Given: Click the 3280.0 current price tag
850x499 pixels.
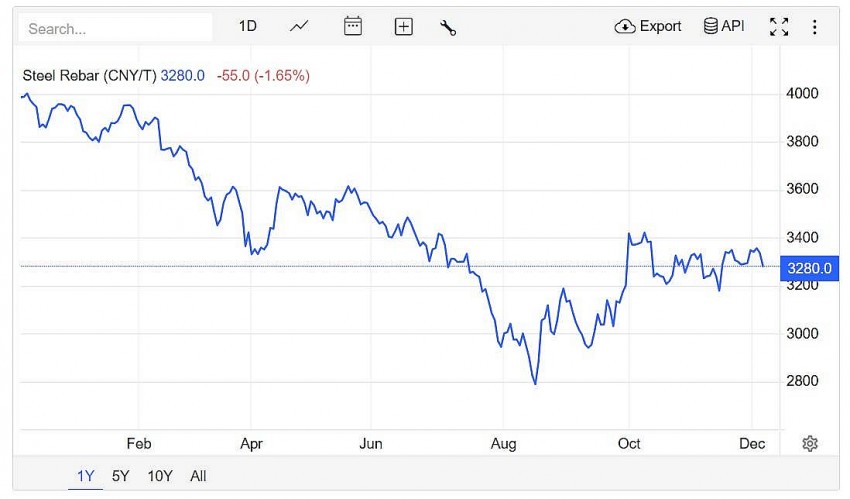Looking at the screenshot, I should pos(810,268).
